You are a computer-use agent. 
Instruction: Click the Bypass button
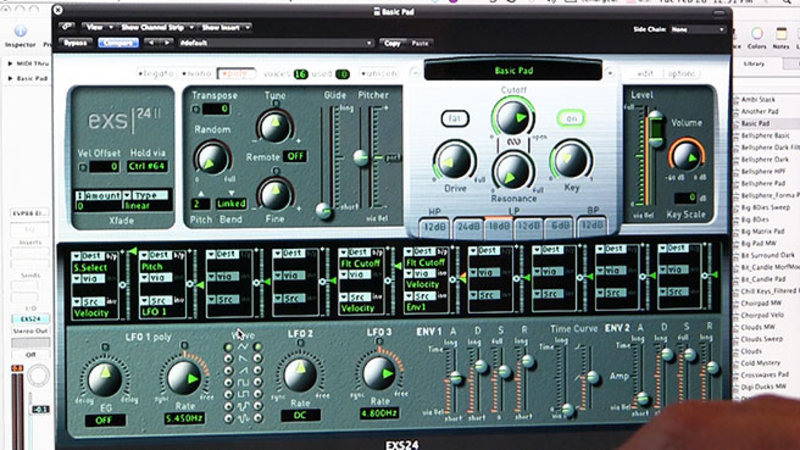pos(76,43)
